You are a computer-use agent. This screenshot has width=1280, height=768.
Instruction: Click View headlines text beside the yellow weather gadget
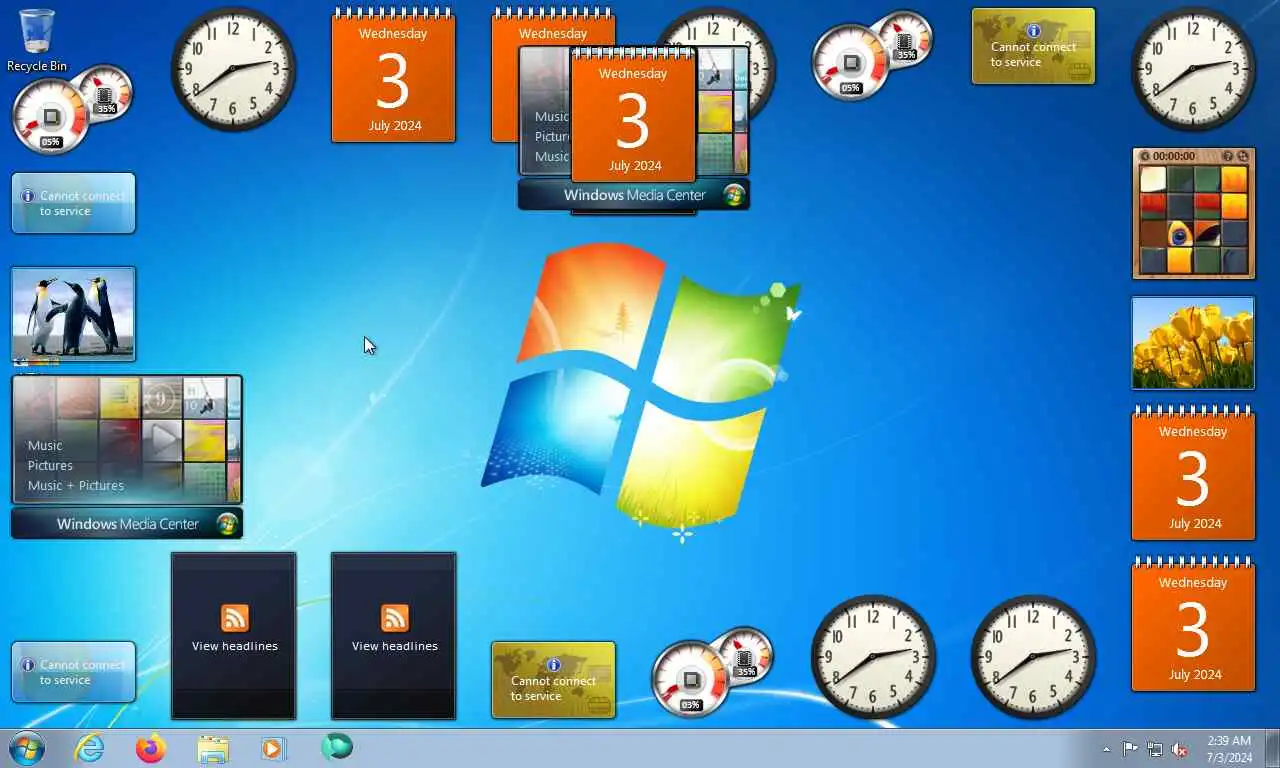(x=395, y=646)
